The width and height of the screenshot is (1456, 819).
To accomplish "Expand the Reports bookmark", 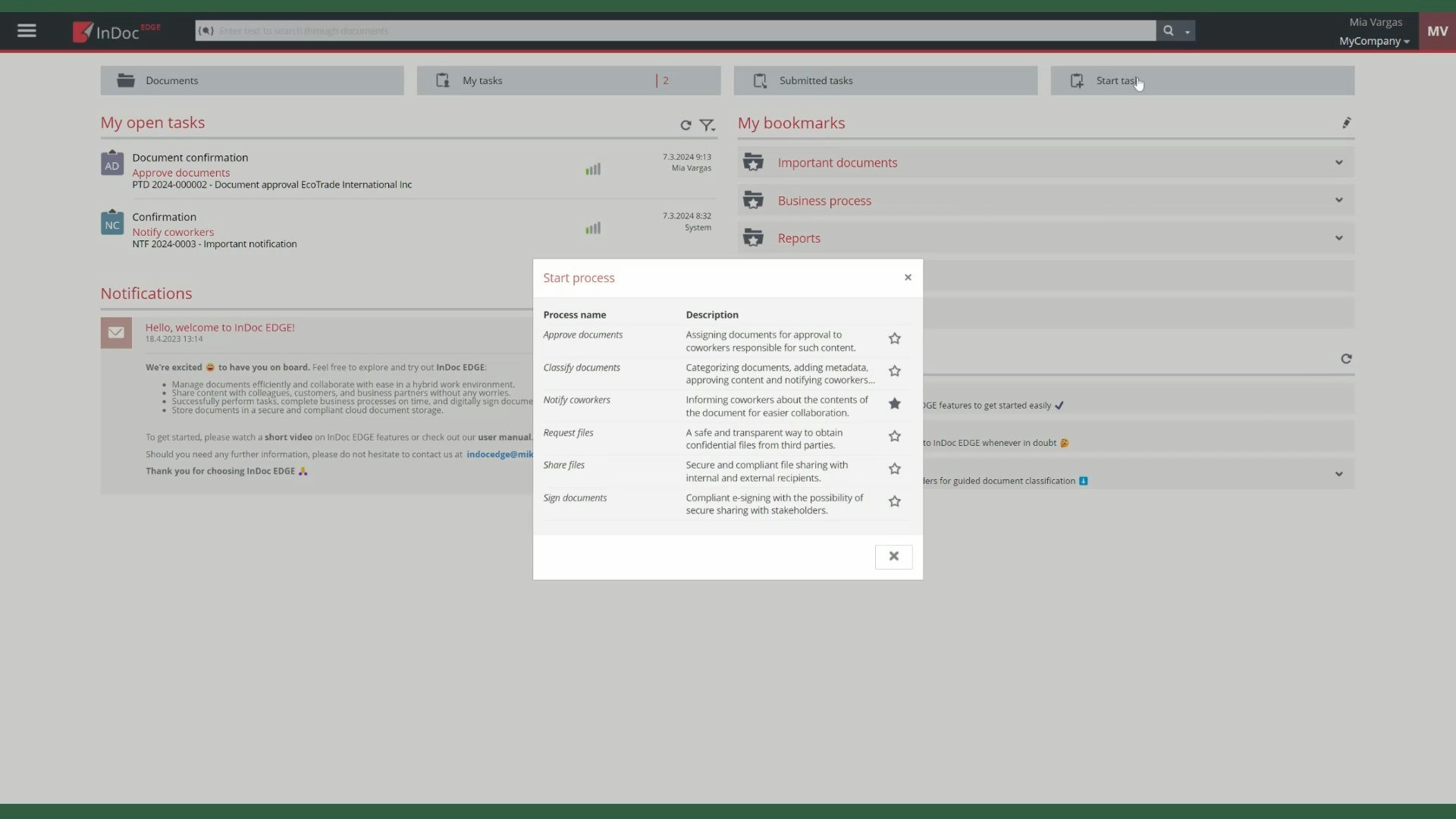I will tap(1338, 237).
